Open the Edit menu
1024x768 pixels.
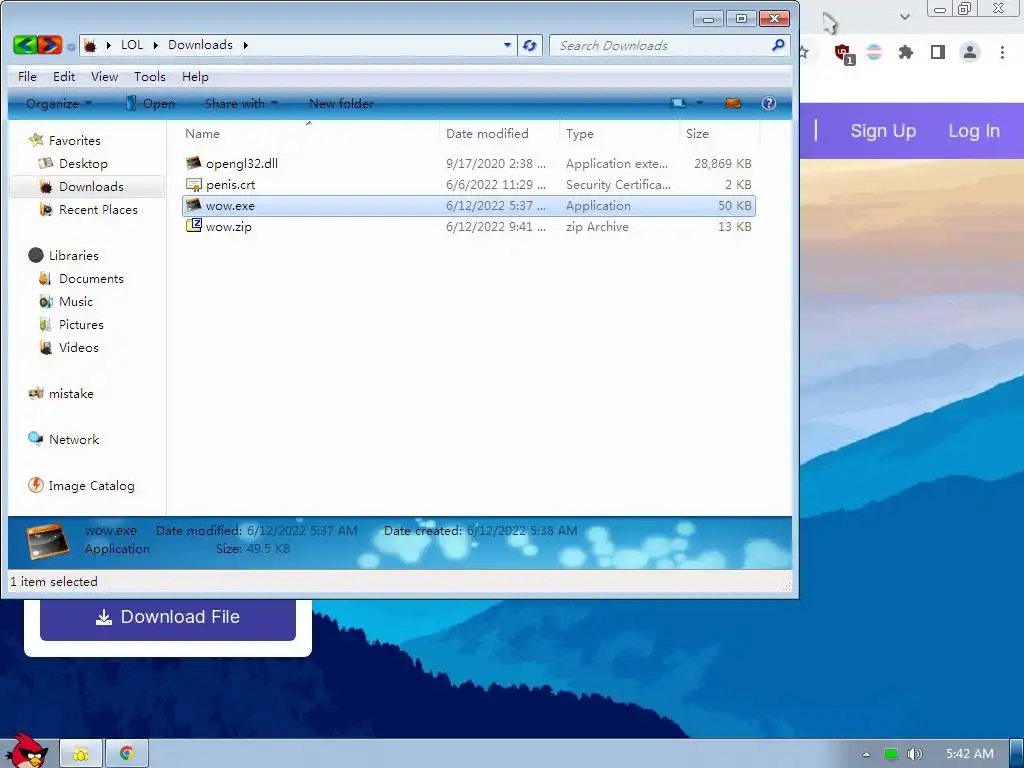pos(64,76)
